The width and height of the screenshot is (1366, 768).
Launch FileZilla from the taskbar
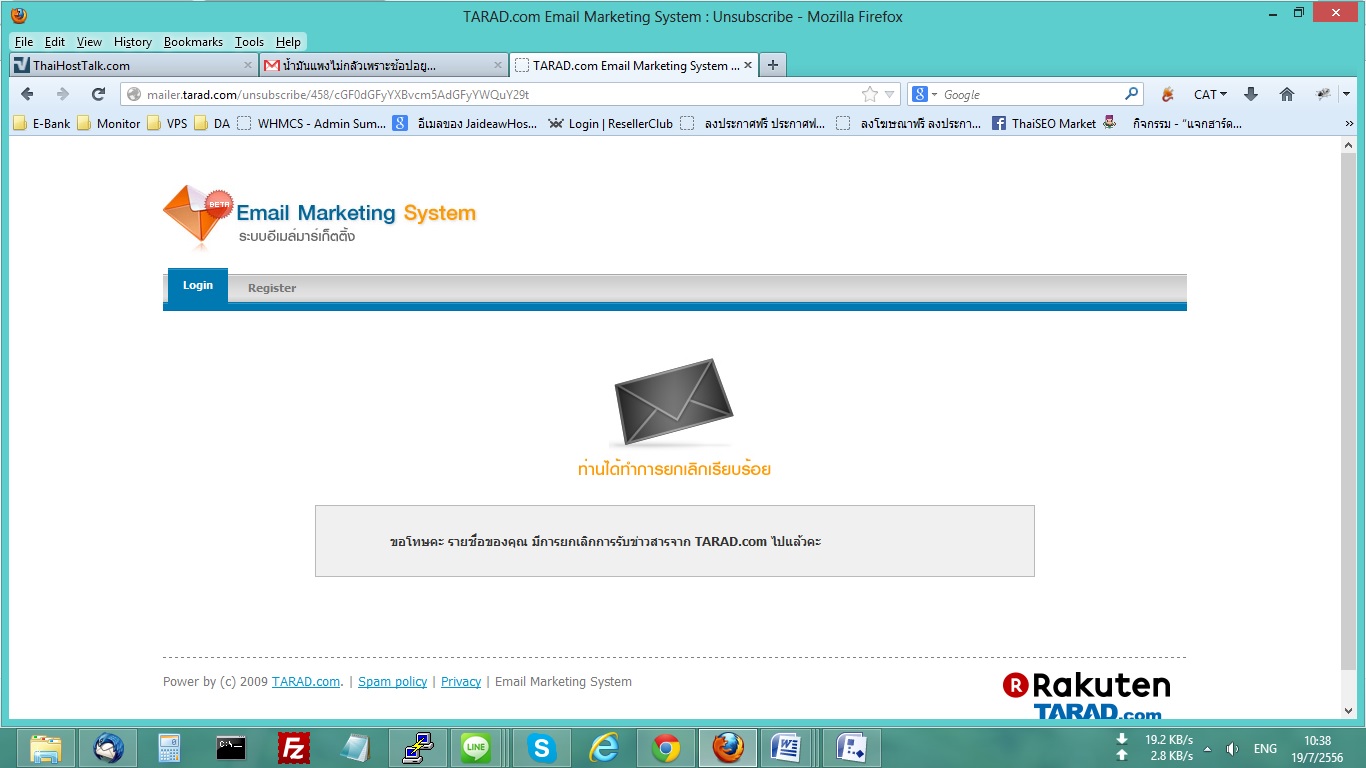click(x=294, y=747)
